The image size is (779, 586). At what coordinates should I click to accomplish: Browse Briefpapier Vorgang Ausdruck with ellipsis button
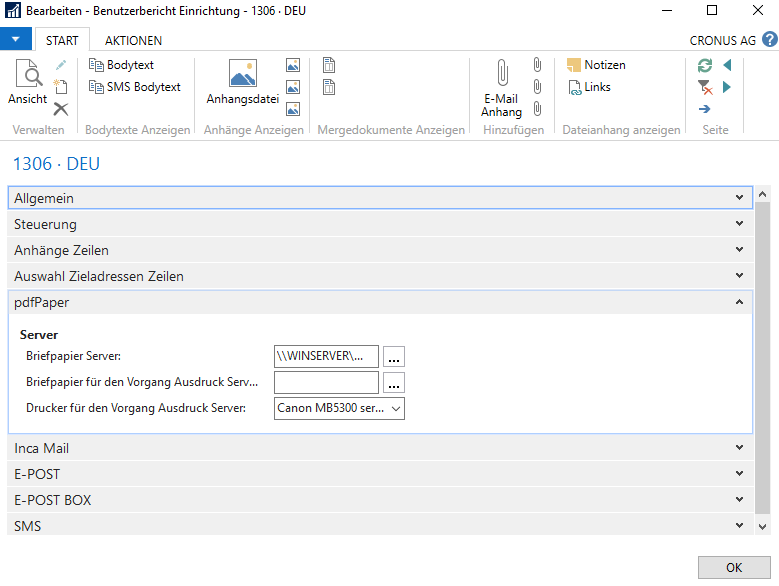tap(394, 382)
